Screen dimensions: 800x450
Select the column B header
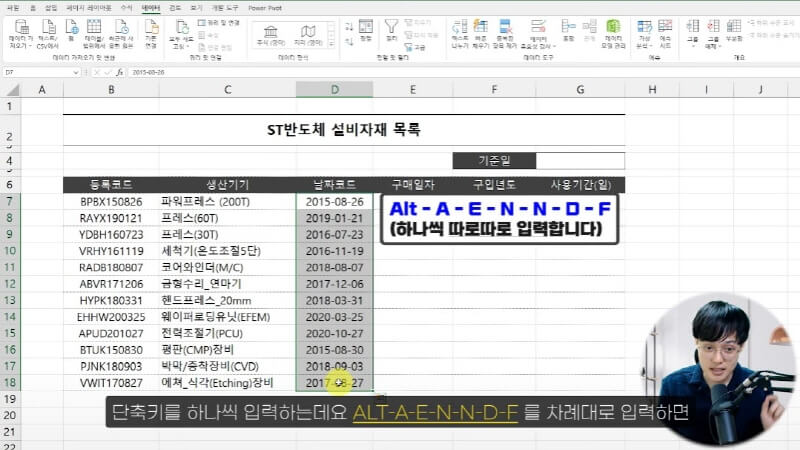click(111, 90)
